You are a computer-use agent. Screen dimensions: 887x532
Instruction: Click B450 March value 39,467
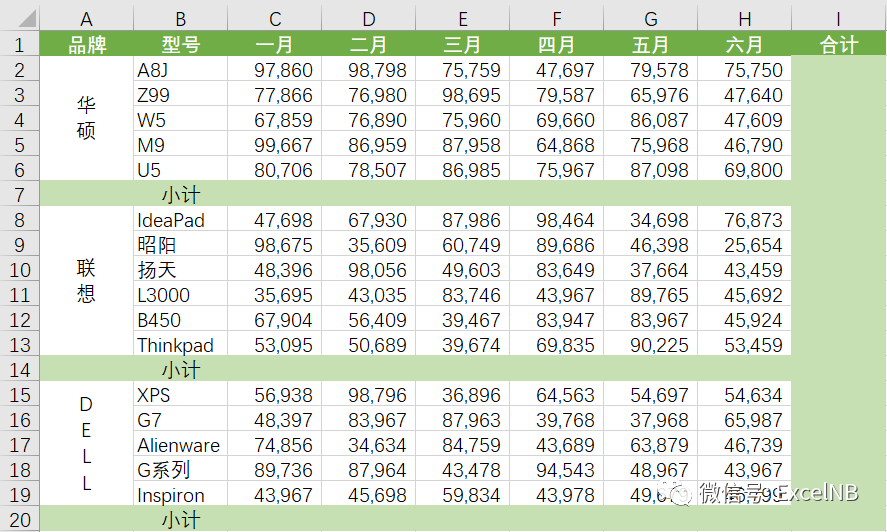tap(463, 319)
